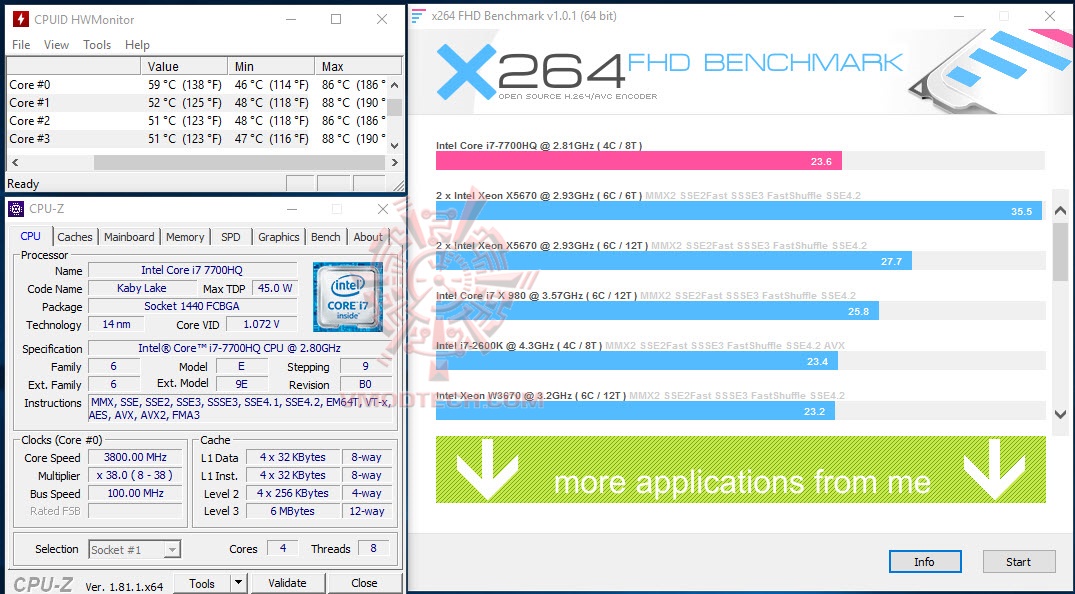The width and height of the screenshot is (1075, 594).
Task: Click the Core VID value 1.072 V
Action: [x=262, y=324]
